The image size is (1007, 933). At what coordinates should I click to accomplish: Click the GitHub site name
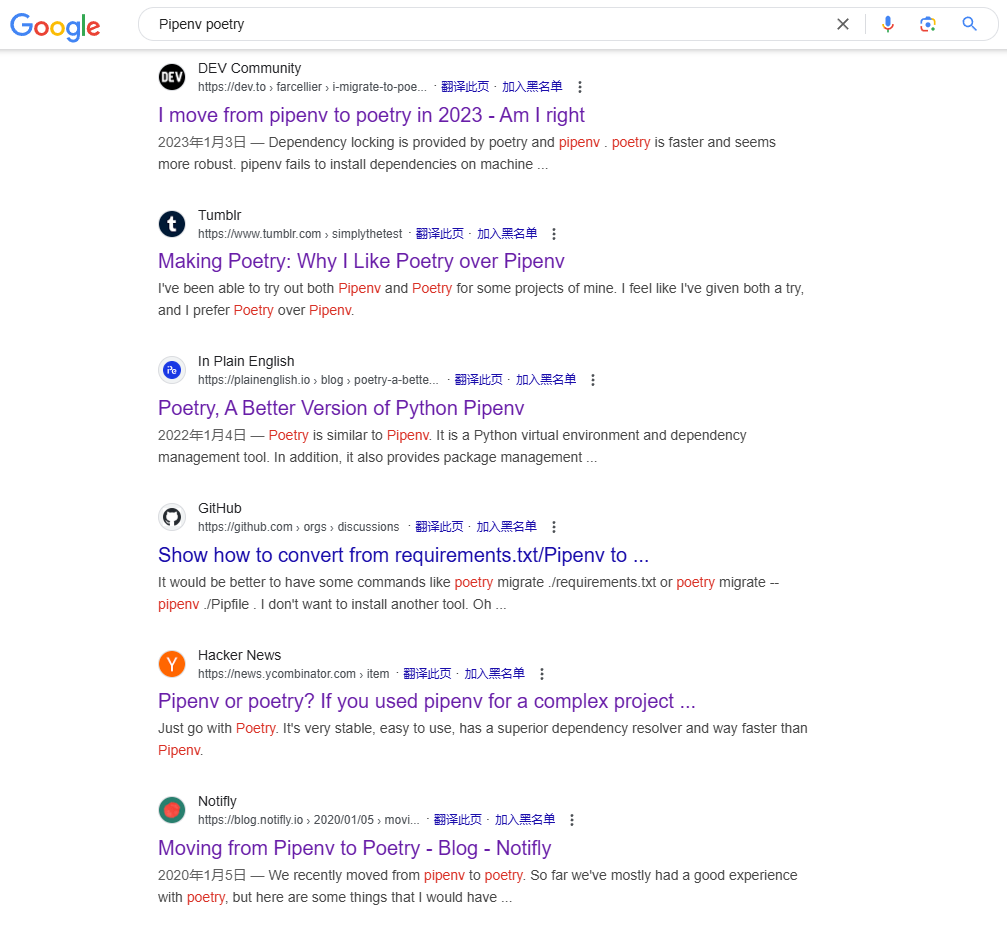pos(220,509)
